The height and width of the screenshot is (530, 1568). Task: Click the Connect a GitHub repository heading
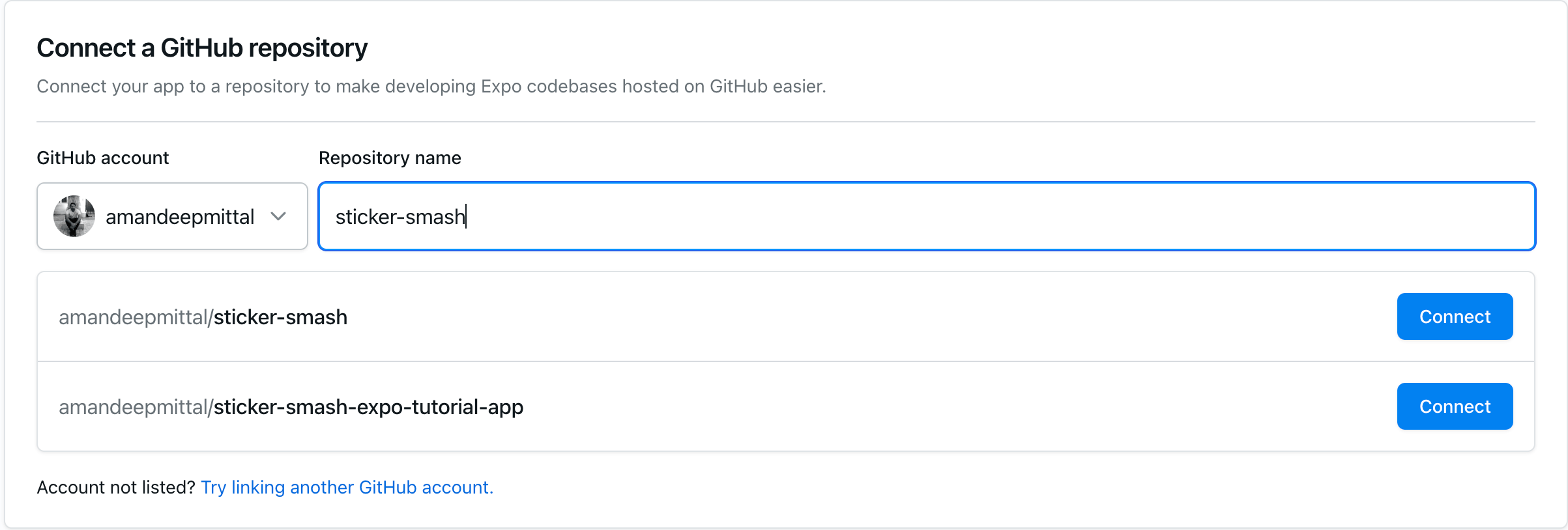pyautogui.click(x=202, y=47)
